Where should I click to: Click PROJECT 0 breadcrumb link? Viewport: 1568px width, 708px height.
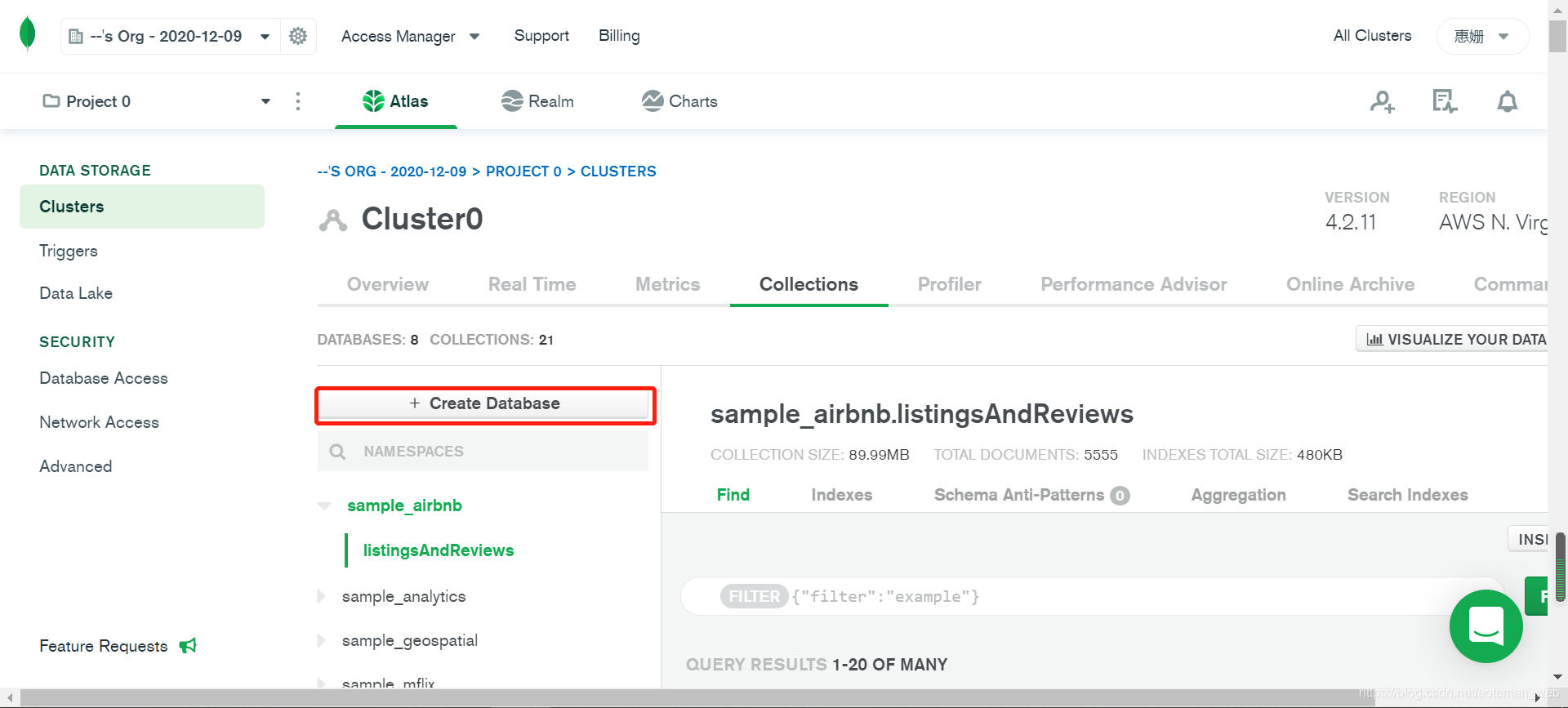pyautogui.click(x=523, y=171)
